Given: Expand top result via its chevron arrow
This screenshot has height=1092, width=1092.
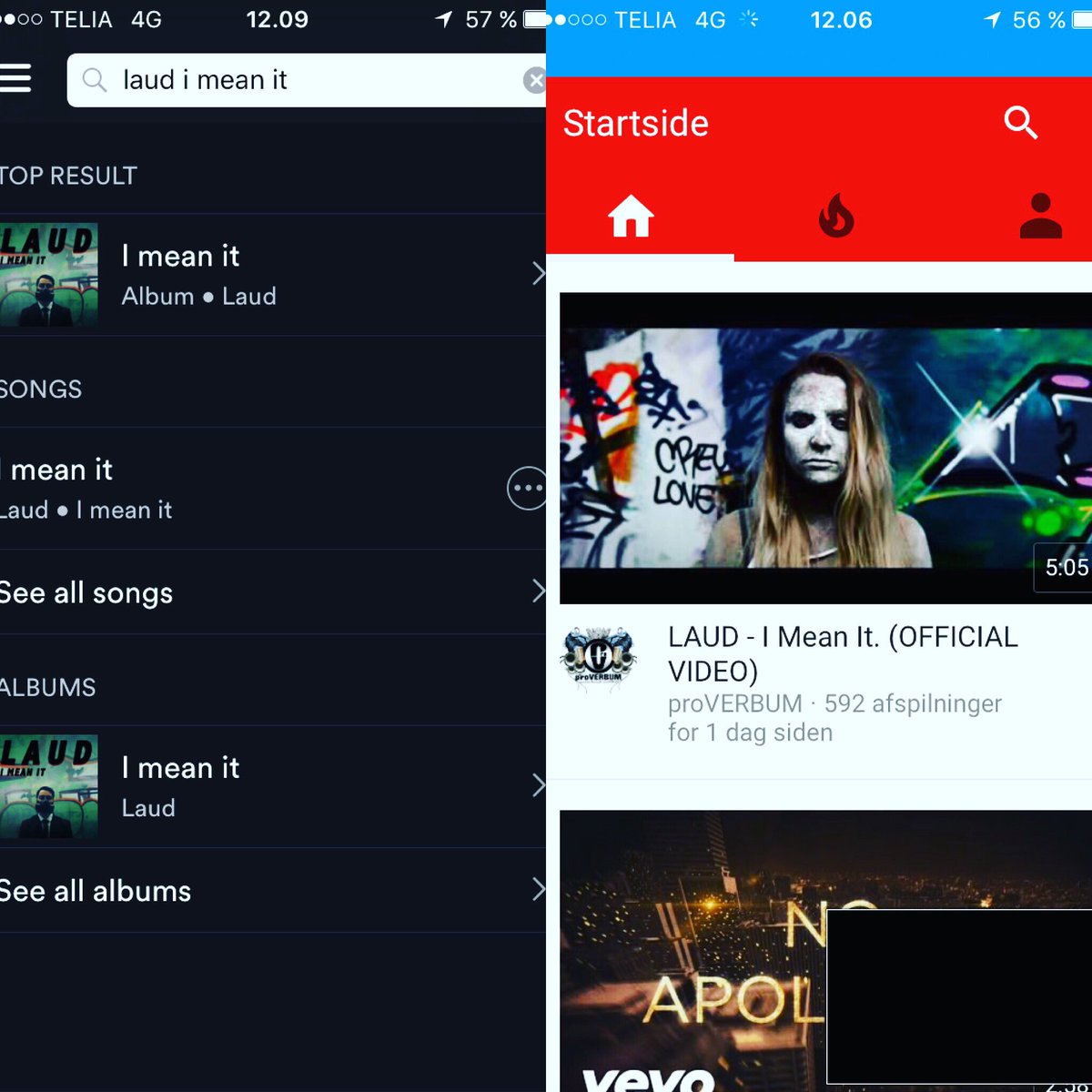Looking at the screenshot, I should point(538,273).
